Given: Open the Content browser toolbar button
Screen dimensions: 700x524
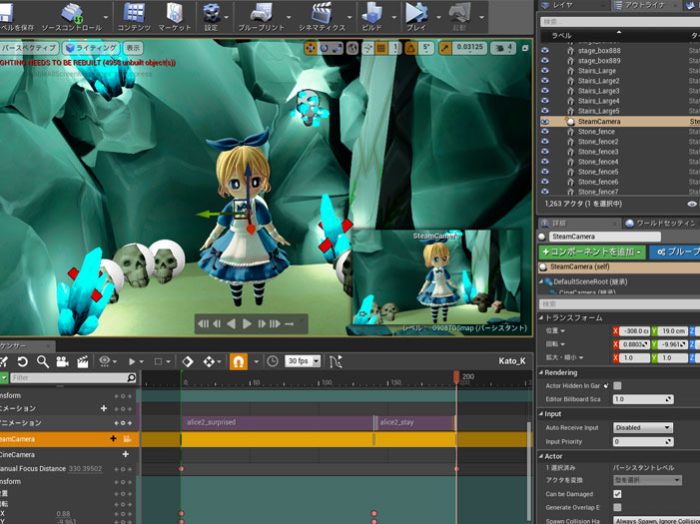Looking at the screenshot, I should pos(133,17).
